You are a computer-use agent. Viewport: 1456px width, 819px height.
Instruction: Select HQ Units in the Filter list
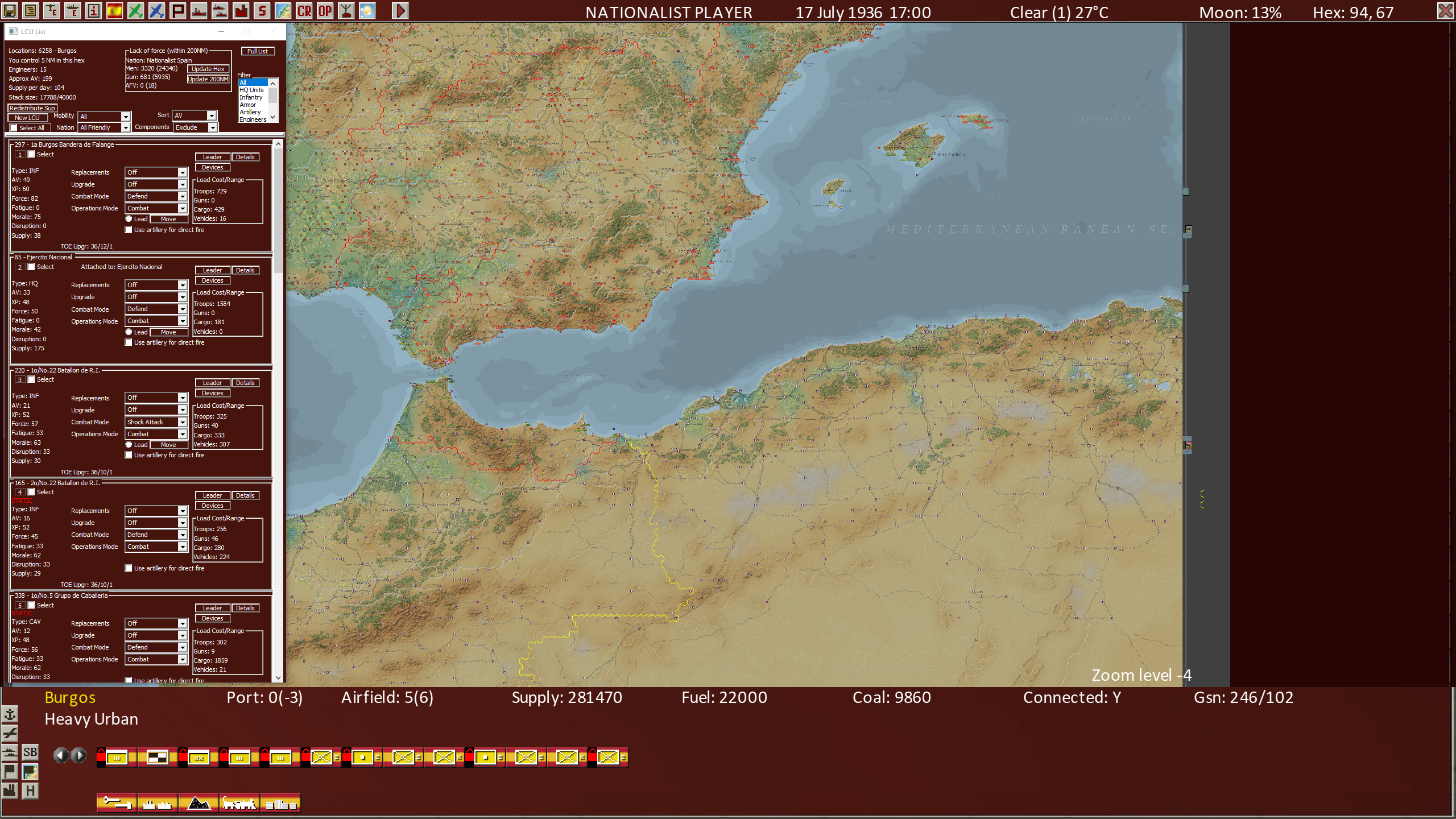(x=252, y=90)
